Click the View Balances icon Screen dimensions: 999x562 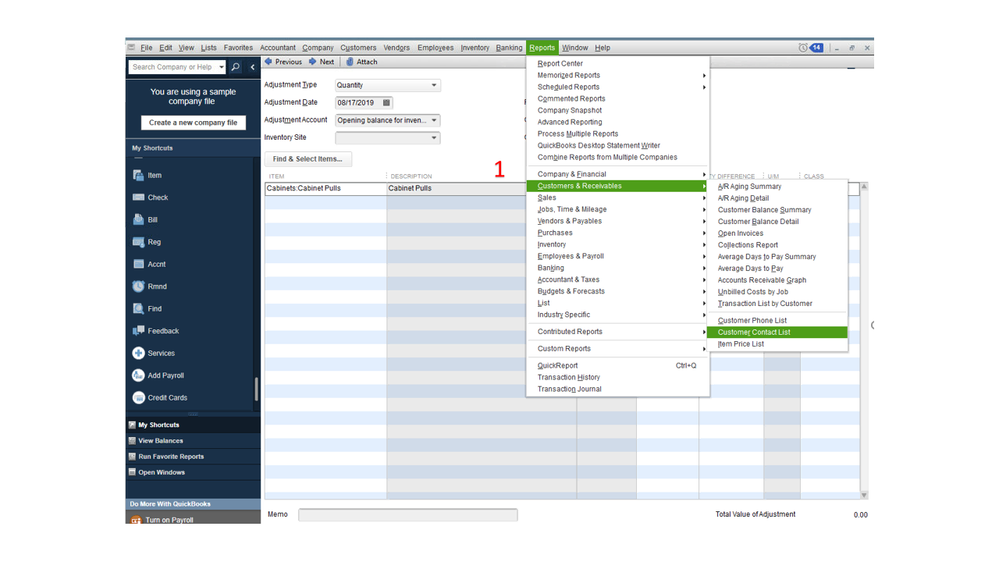132,441
